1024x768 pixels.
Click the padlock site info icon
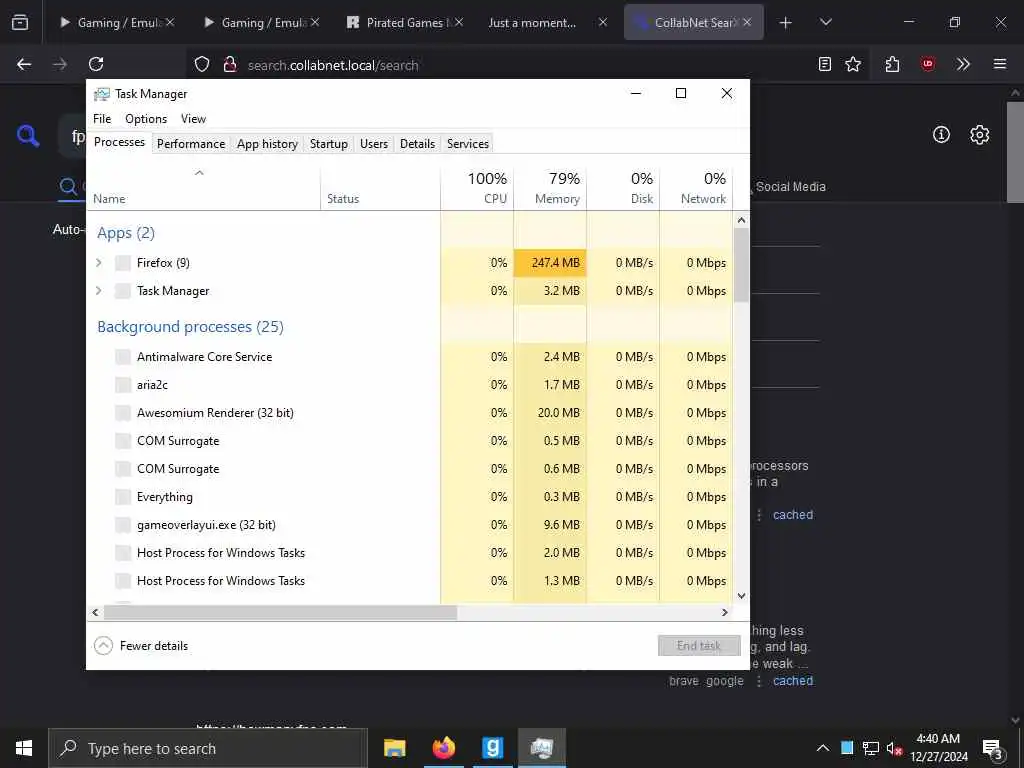(x=229, y=65)
